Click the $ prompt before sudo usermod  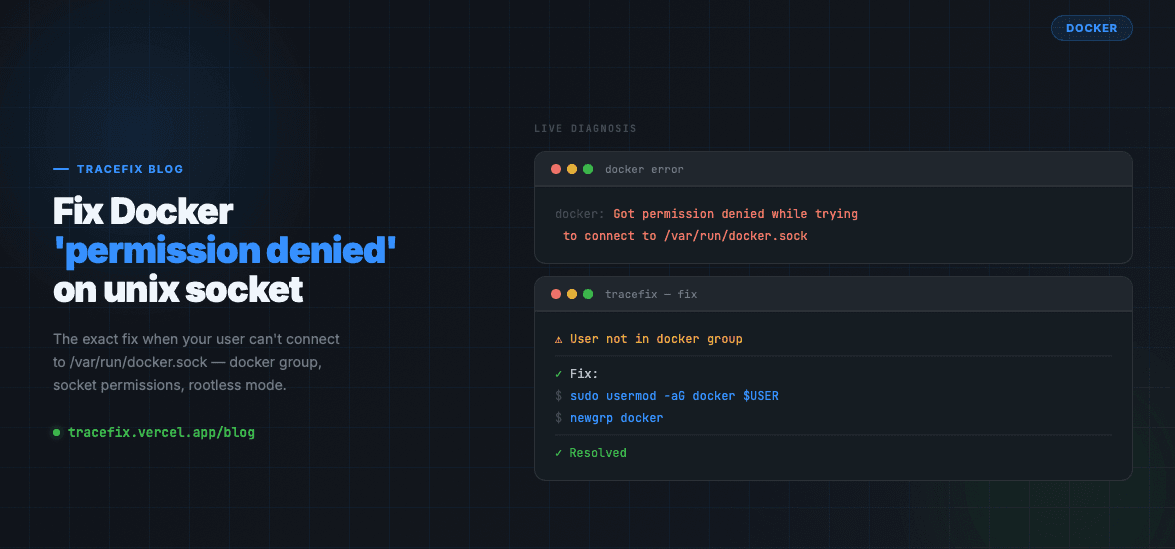[558, 395]
